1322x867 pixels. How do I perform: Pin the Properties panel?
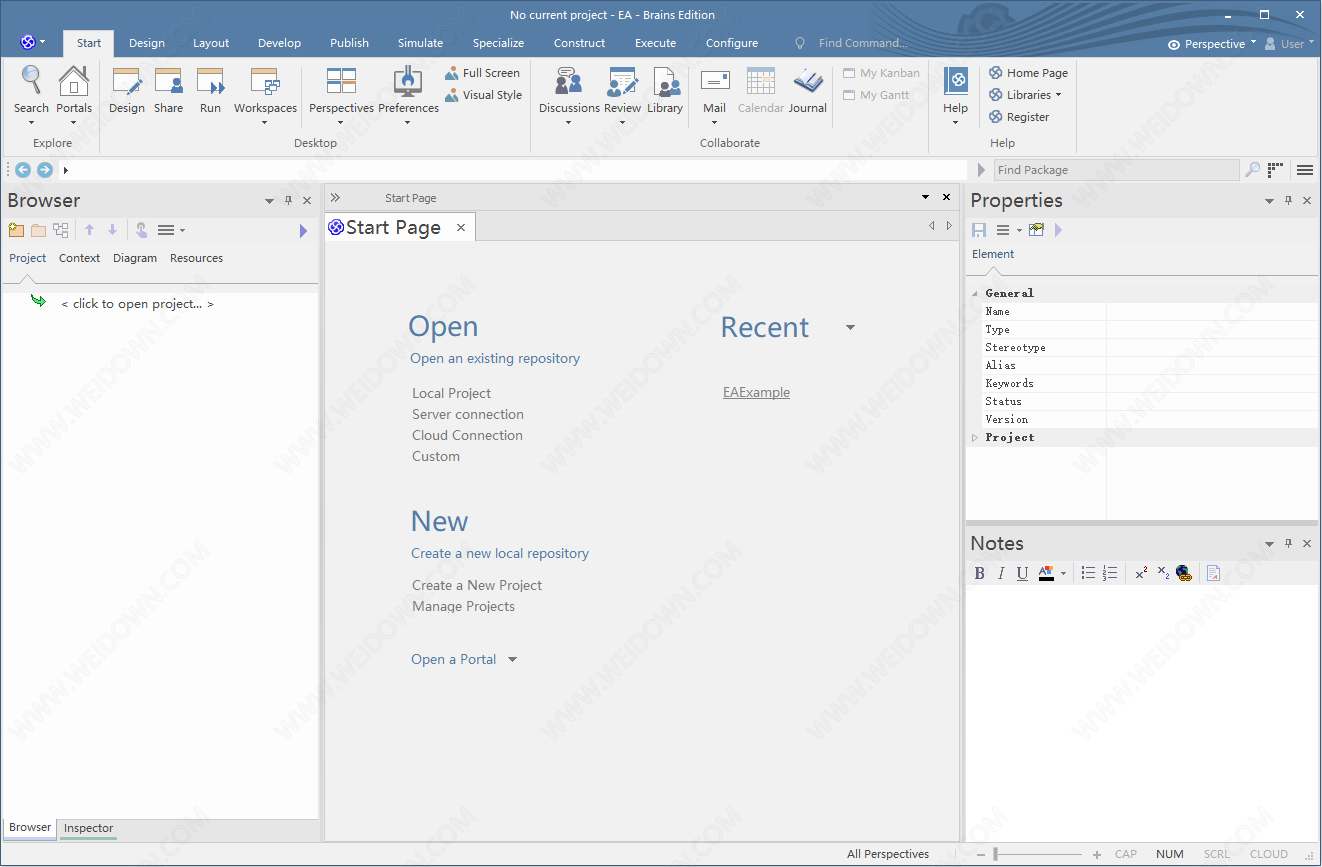(x=1288, y=201)
